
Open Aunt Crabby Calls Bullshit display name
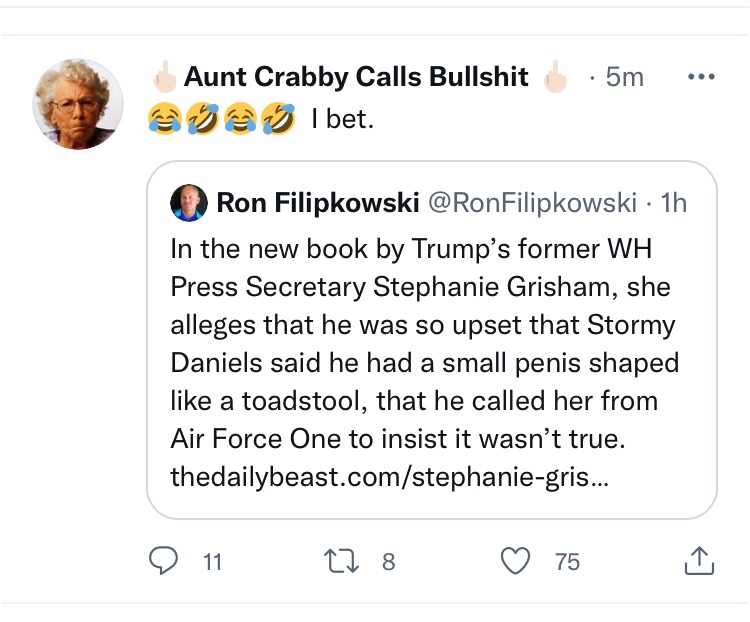[x=356, y=77]
